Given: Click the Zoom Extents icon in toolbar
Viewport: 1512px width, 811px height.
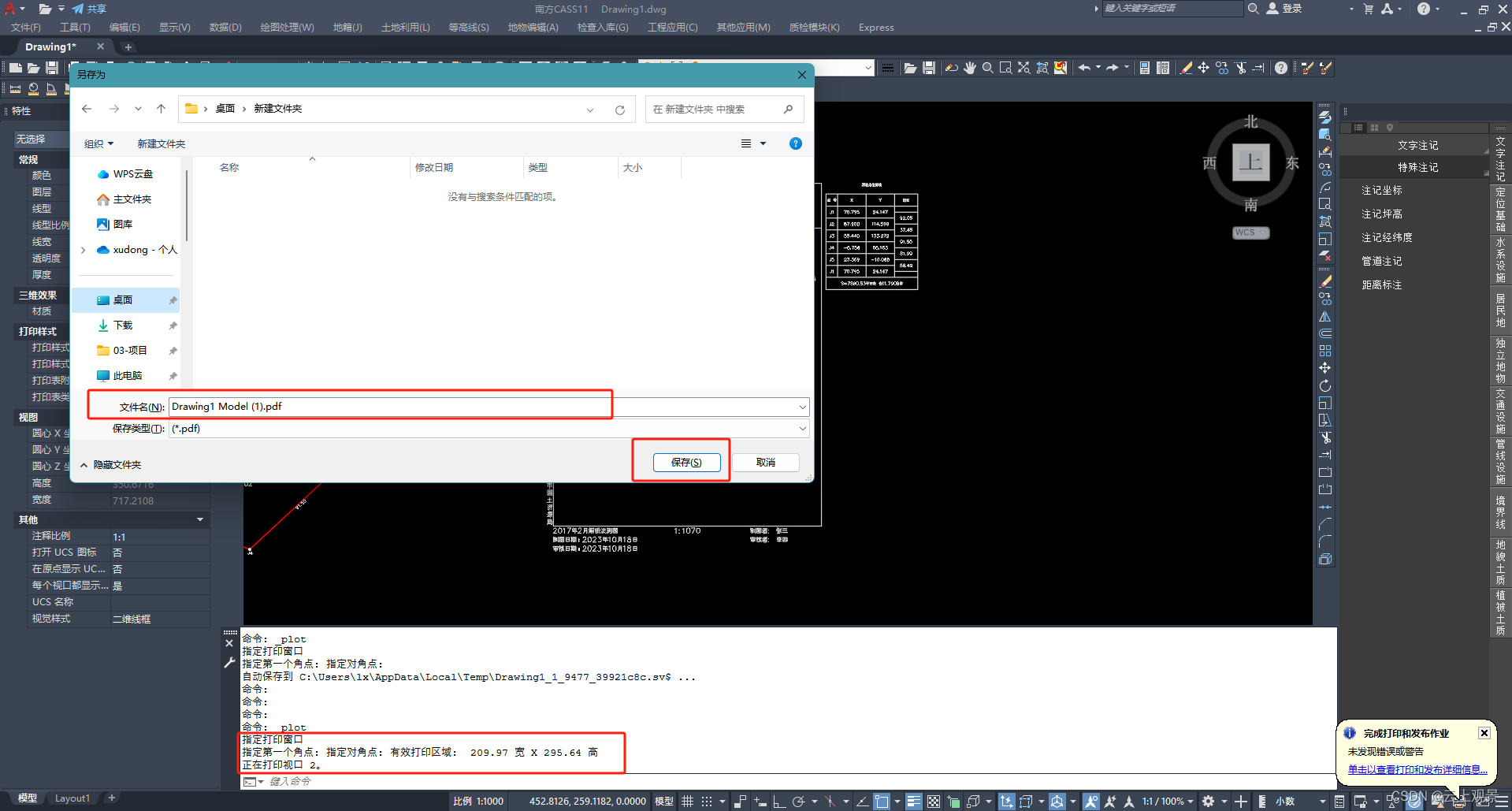Looking at the screenshot, I should click(1023, 68).
